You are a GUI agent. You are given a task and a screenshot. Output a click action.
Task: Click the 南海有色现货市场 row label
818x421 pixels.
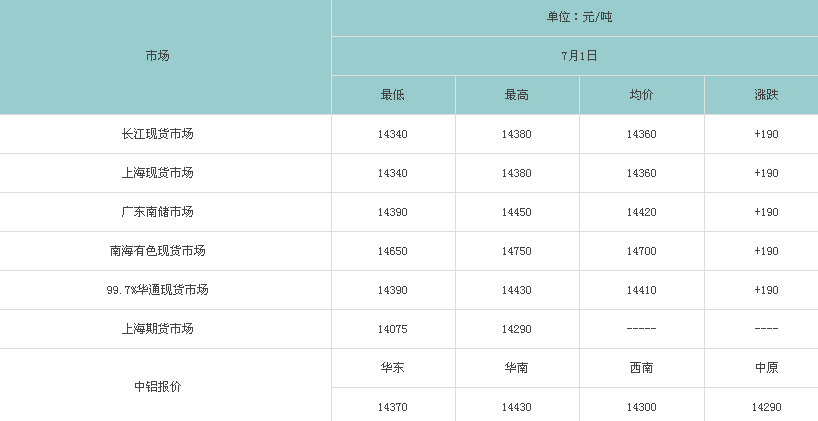[157, 251]
